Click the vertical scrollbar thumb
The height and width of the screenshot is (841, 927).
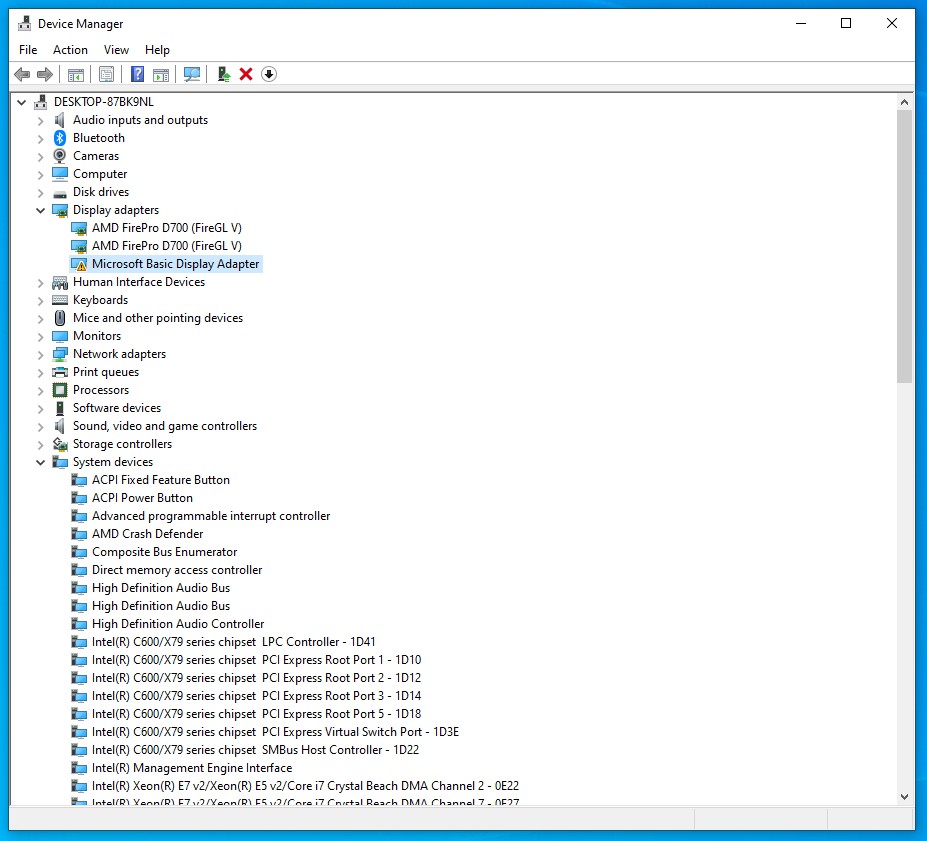pyautogui.click(x=904, y=246)
